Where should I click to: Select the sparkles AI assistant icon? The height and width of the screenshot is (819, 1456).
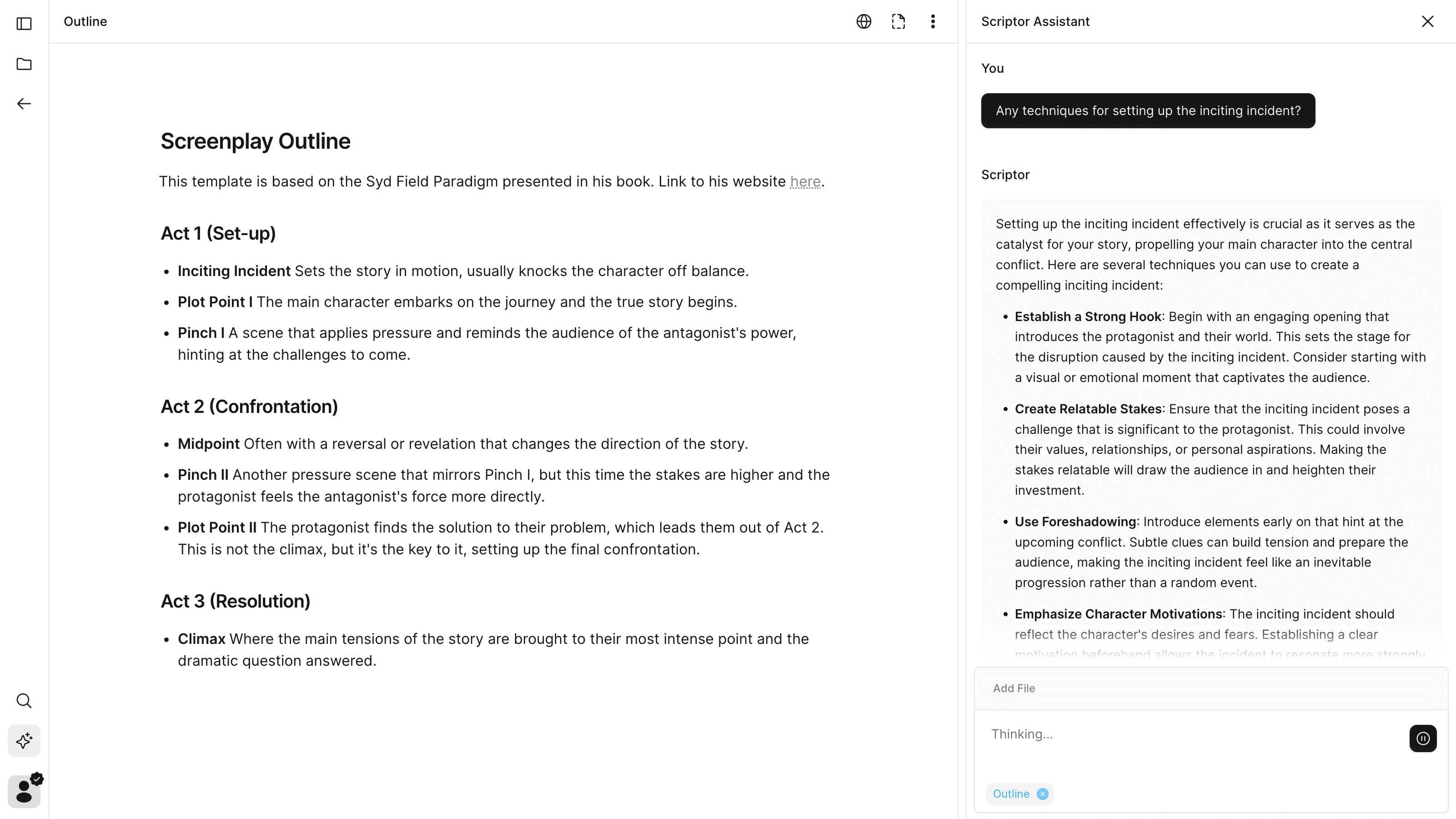click(24, 740)
